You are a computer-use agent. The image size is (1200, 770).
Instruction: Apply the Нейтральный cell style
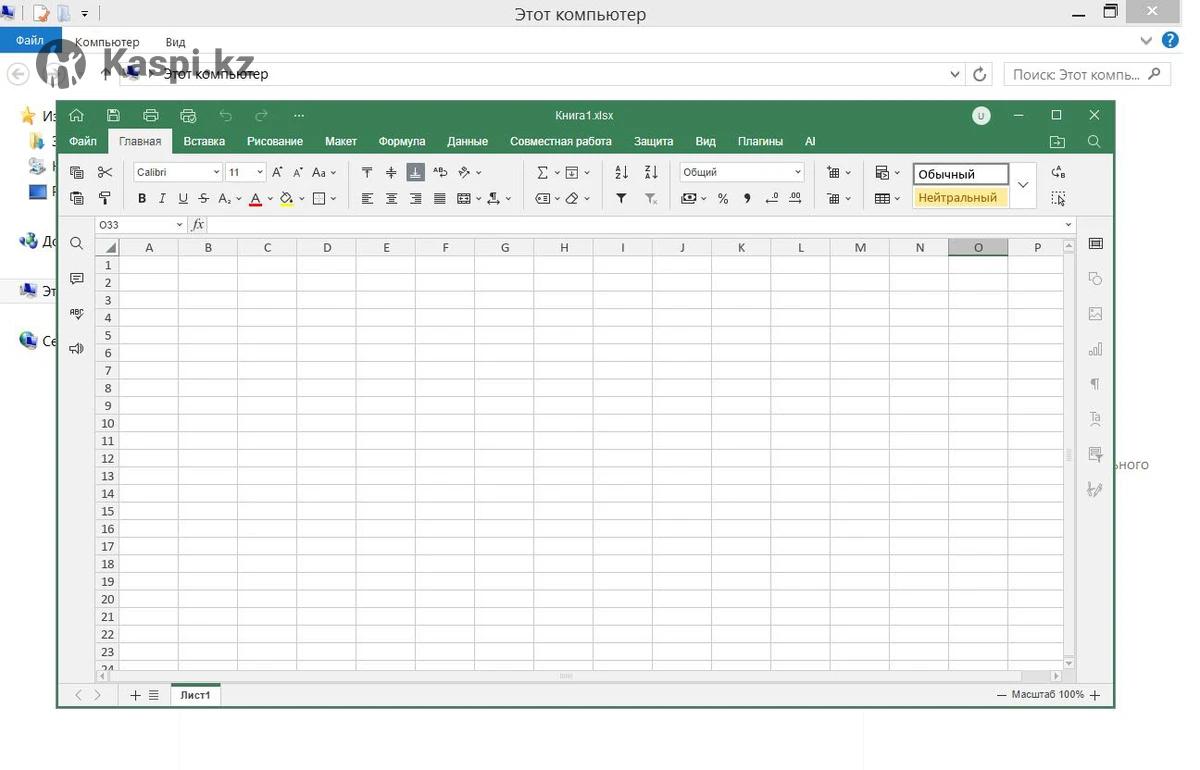click(x=959, y=198)
